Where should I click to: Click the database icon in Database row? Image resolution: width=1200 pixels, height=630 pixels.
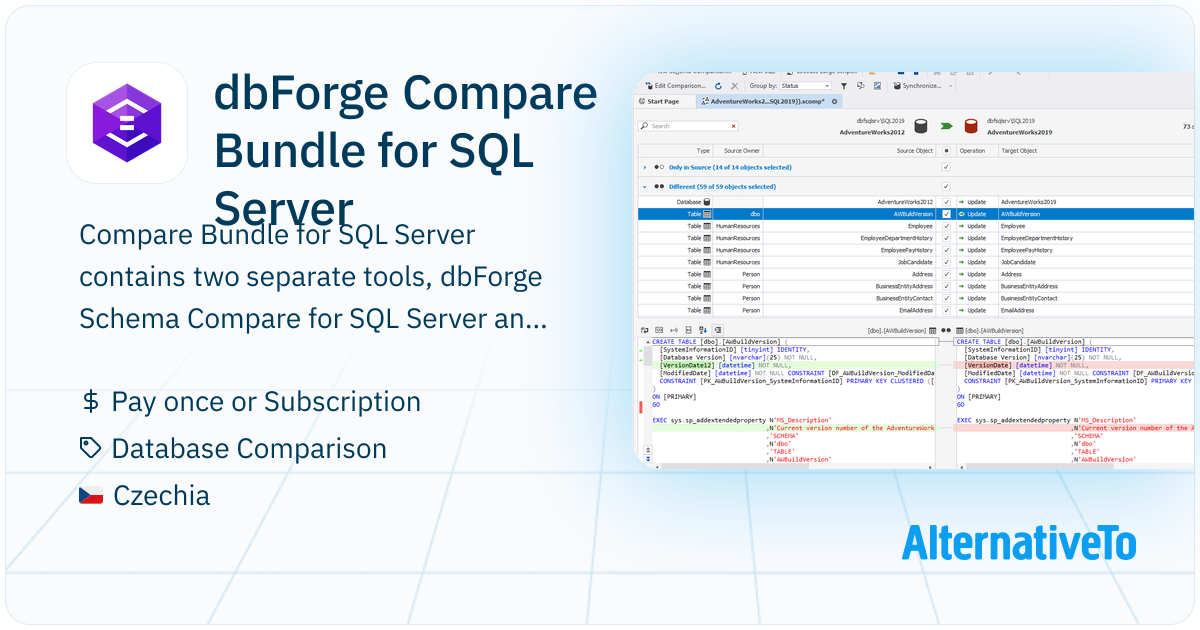pos(707,202)
